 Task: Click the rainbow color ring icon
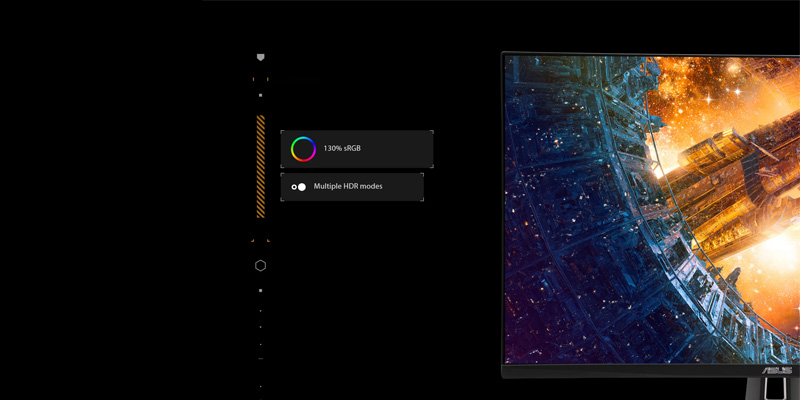click(303, 149)
